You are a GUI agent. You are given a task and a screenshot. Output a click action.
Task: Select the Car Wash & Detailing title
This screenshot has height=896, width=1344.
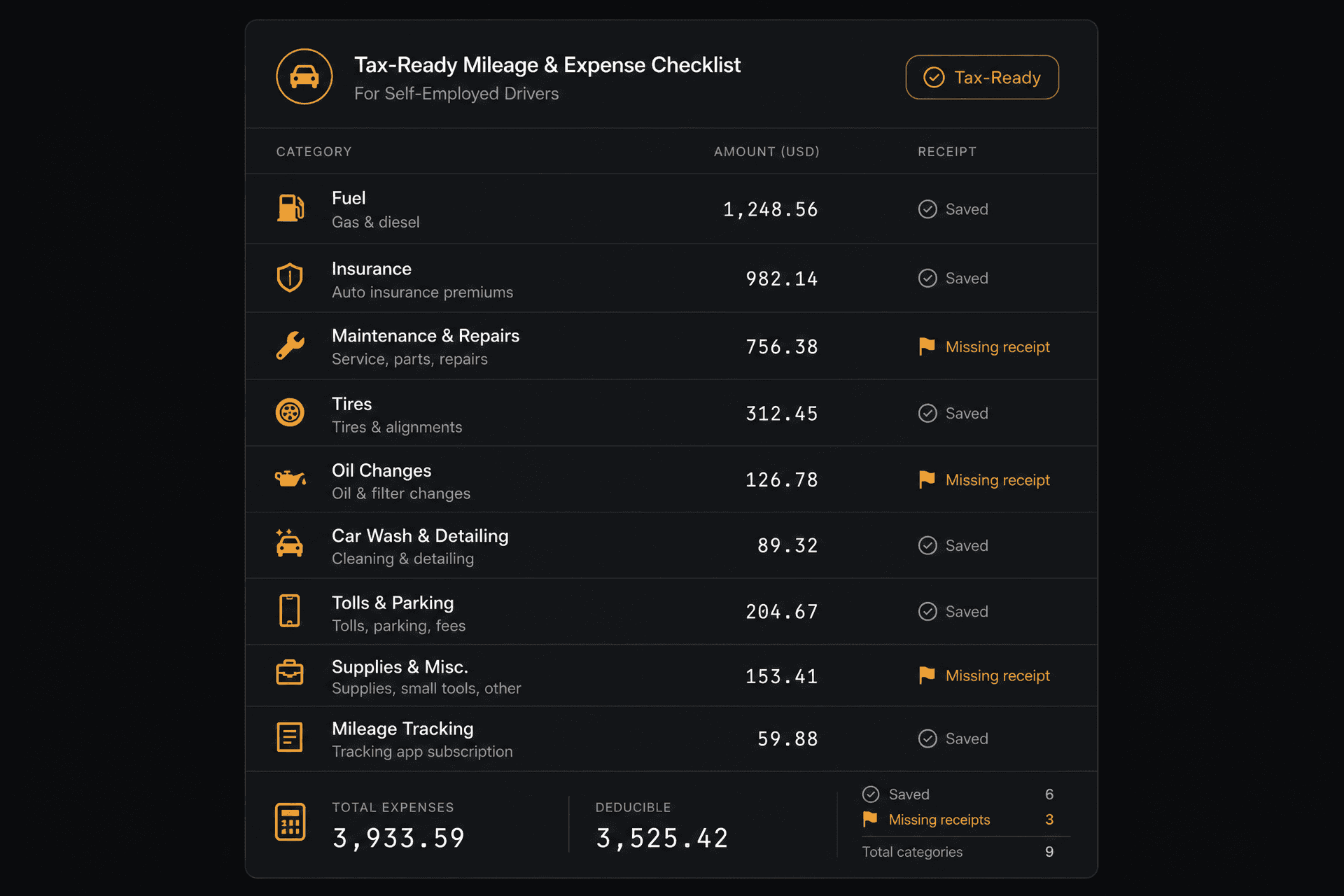pyautogui.click(x=420, y=536)
